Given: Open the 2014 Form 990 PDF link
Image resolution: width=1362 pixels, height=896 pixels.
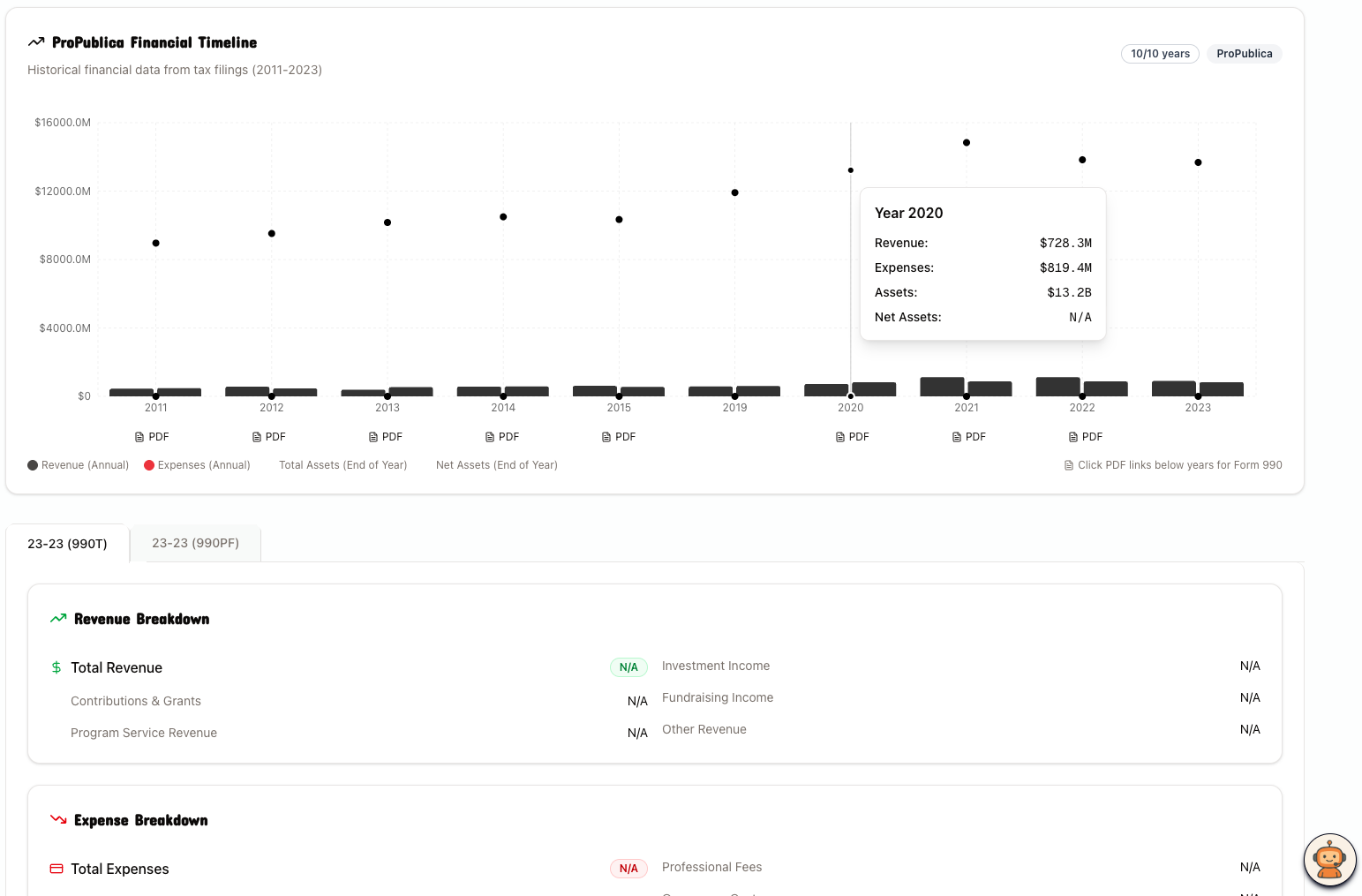Looking at the screenshot, I should [x=501, y=437].
